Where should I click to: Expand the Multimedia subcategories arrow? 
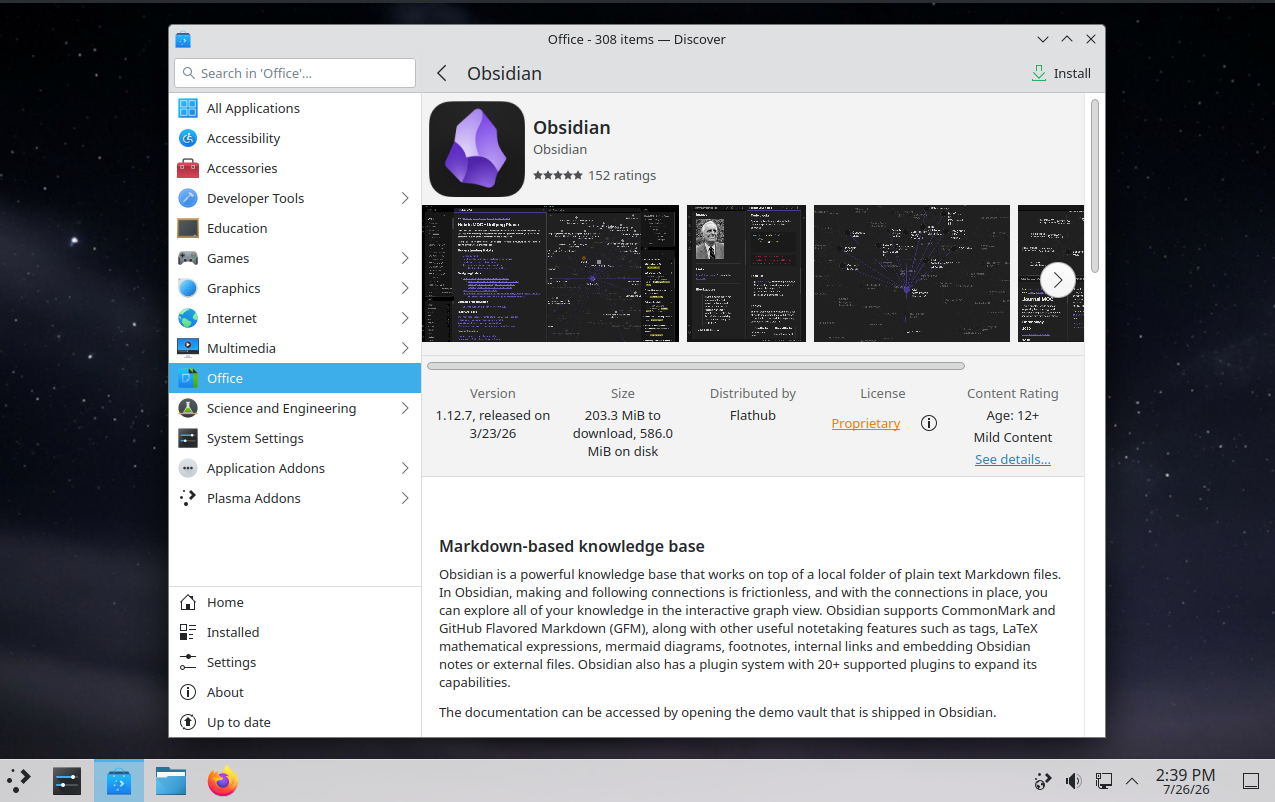405,348
